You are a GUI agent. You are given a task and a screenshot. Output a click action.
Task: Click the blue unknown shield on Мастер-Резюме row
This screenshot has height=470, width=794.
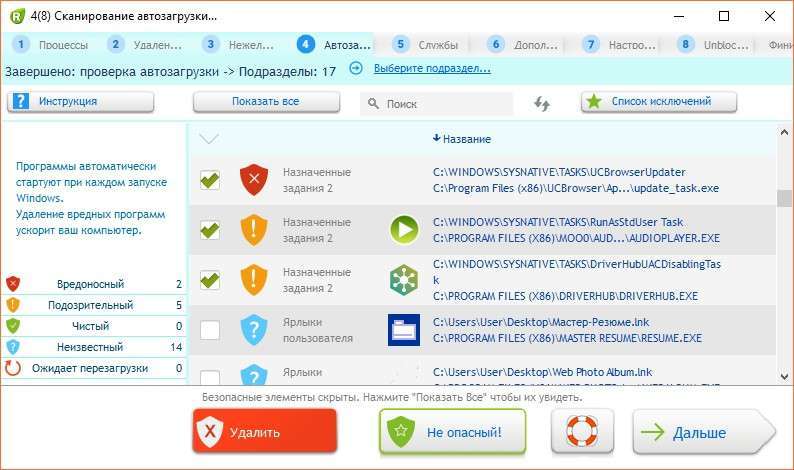254,330
